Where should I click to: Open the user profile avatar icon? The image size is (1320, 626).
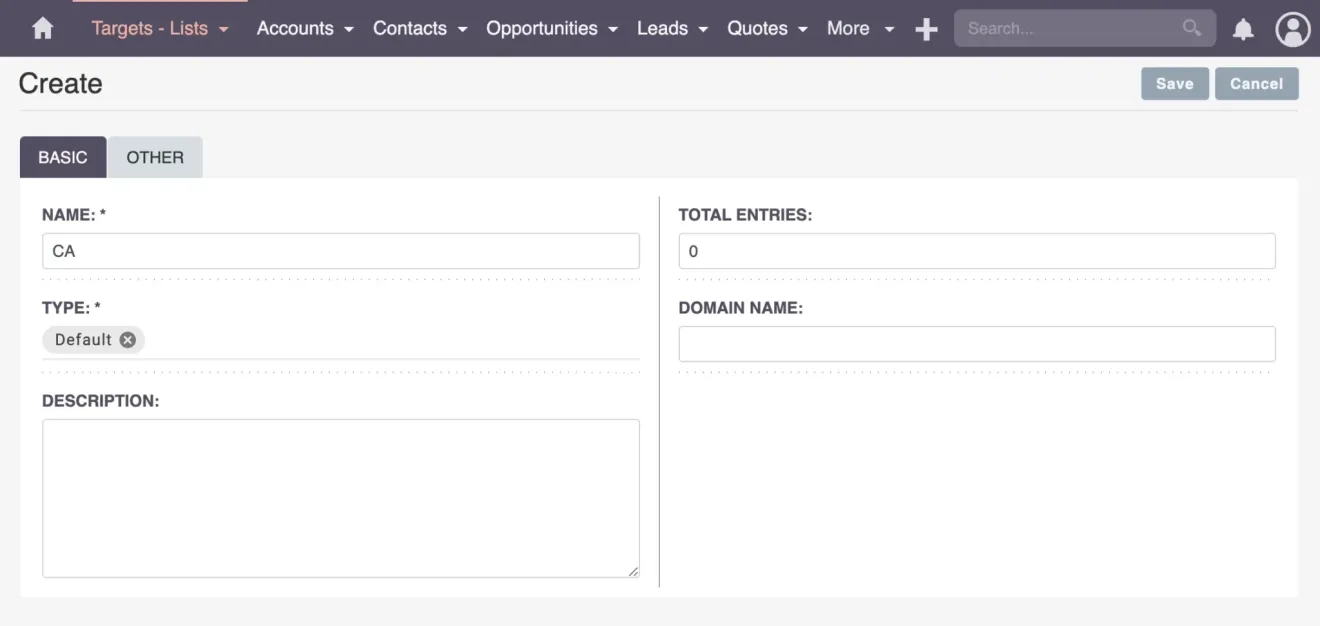coord(1292,28)
